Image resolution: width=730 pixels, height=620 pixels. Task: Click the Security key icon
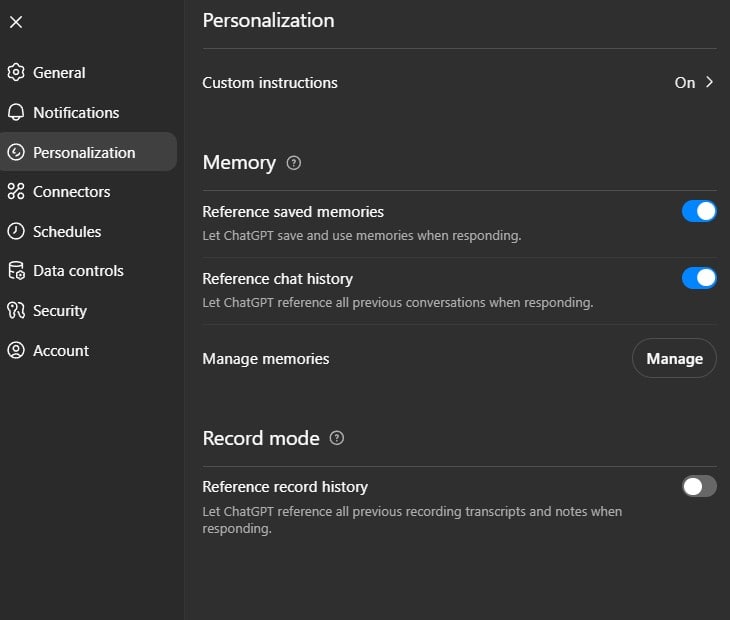pos(16,310)
